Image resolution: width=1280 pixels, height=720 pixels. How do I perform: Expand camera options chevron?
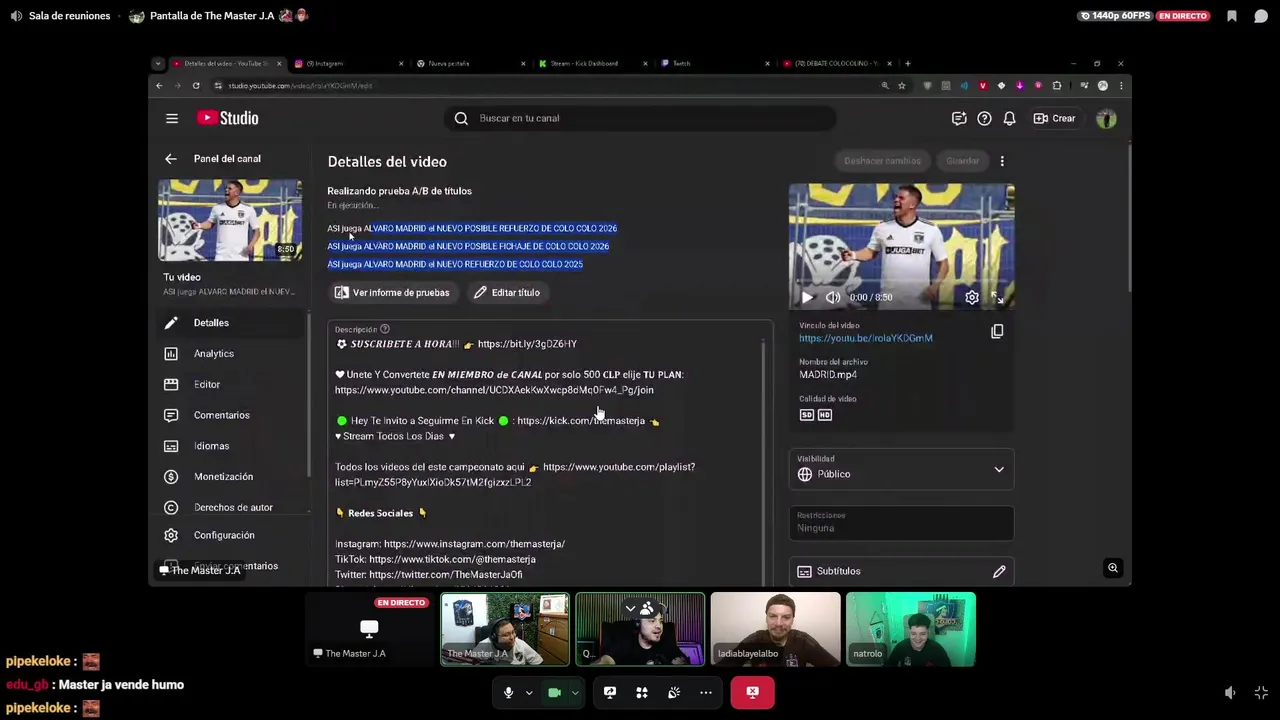click(x=575, y=692)
